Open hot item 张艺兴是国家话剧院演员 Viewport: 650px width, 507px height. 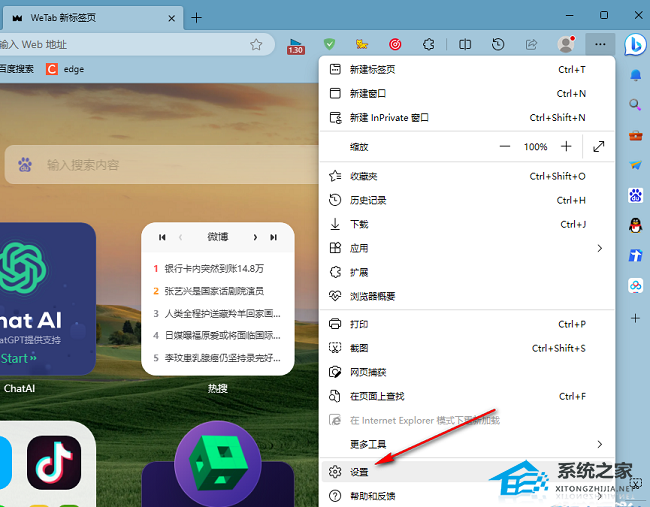tap(214, 291)
